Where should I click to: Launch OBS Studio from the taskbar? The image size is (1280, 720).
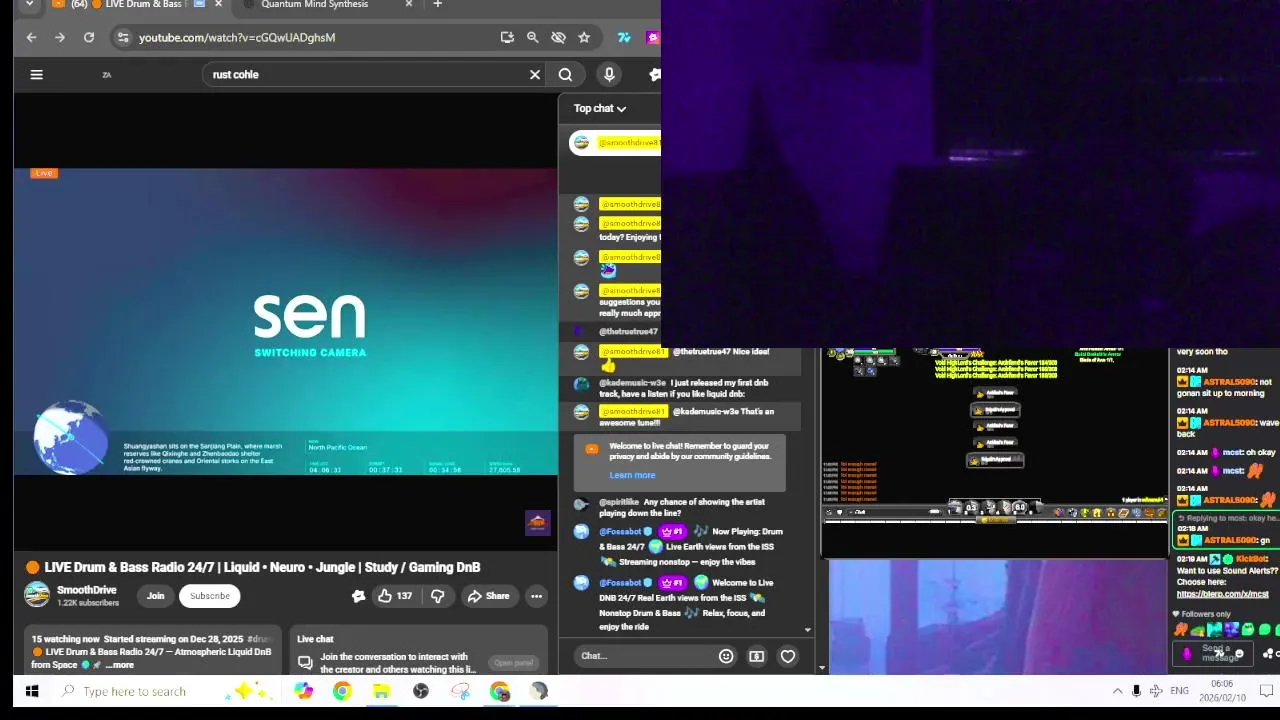tap(421, 691)
